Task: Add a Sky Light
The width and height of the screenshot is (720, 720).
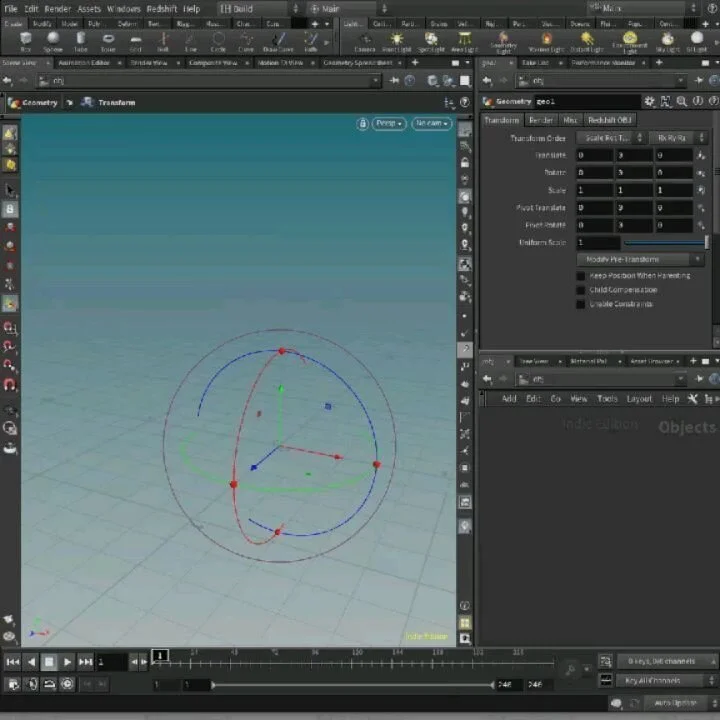Action: [x=667, y=41]
